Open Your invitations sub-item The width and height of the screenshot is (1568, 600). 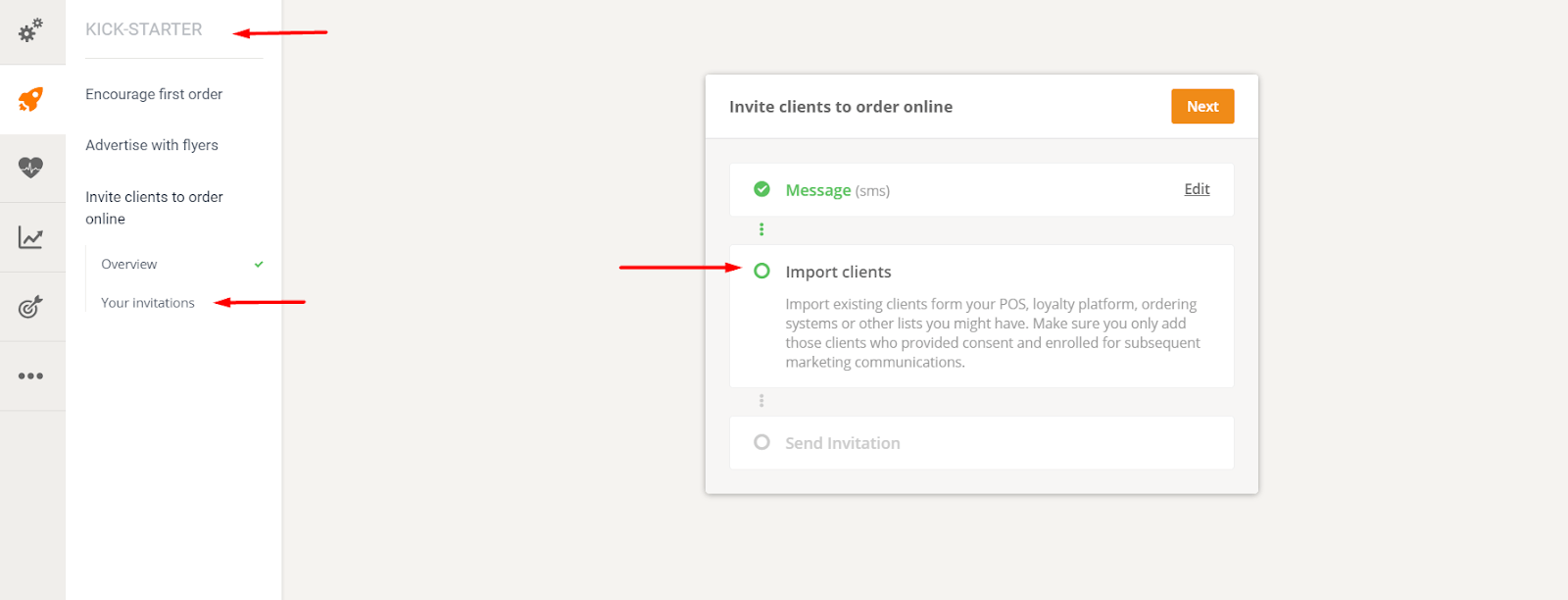148,303
